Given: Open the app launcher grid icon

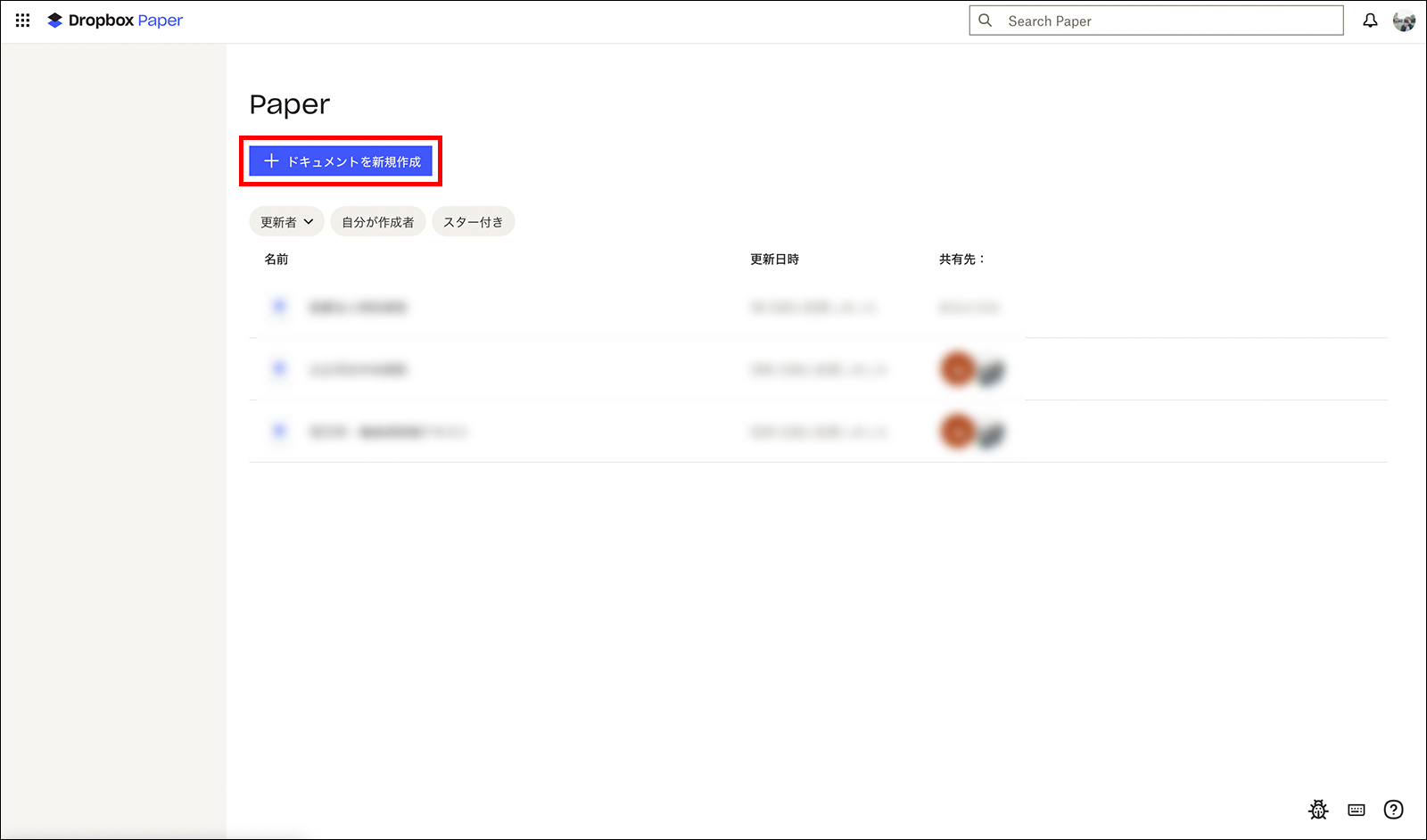Looking at the screenshot, I should point(22,21).
